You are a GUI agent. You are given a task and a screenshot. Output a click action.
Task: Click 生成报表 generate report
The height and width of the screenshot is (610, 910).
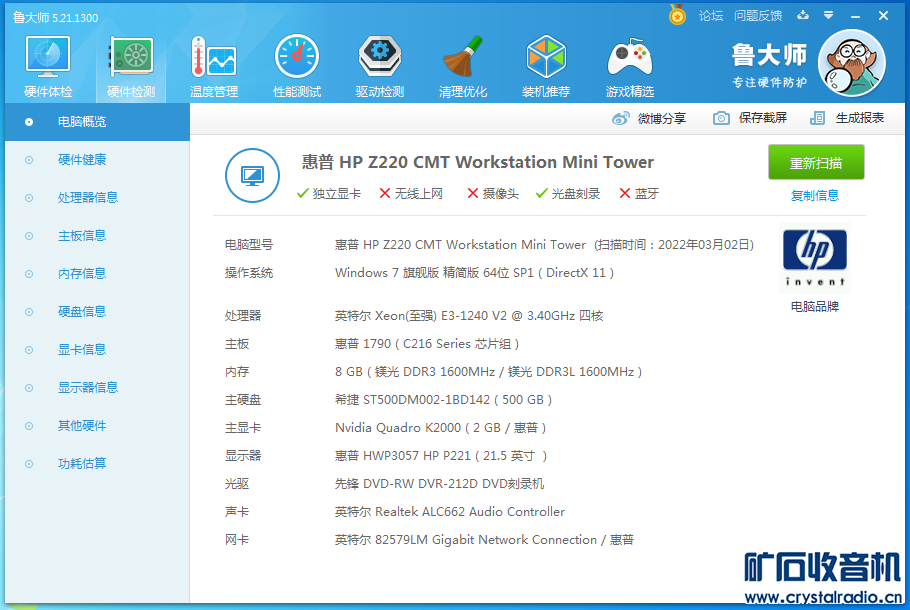pyautogui.click(x=860, y=118)
